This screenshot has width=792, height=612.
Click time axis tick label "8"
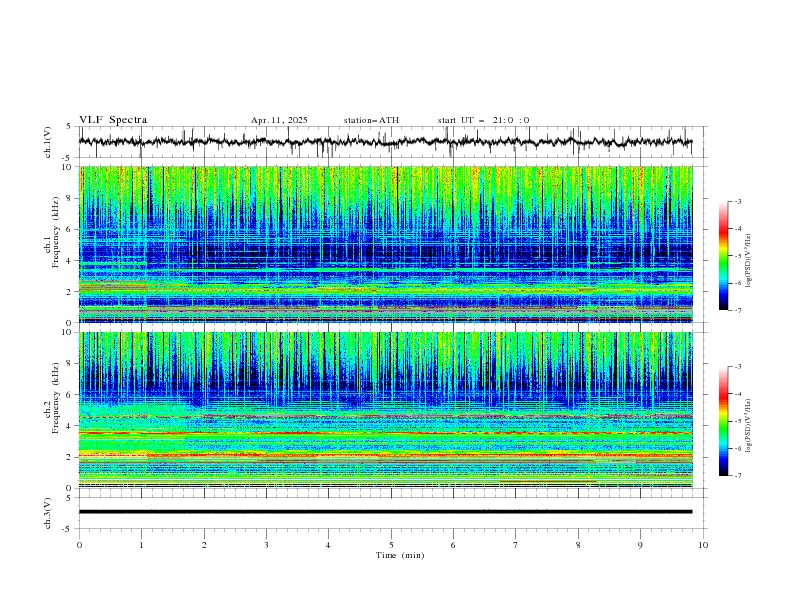578,545
